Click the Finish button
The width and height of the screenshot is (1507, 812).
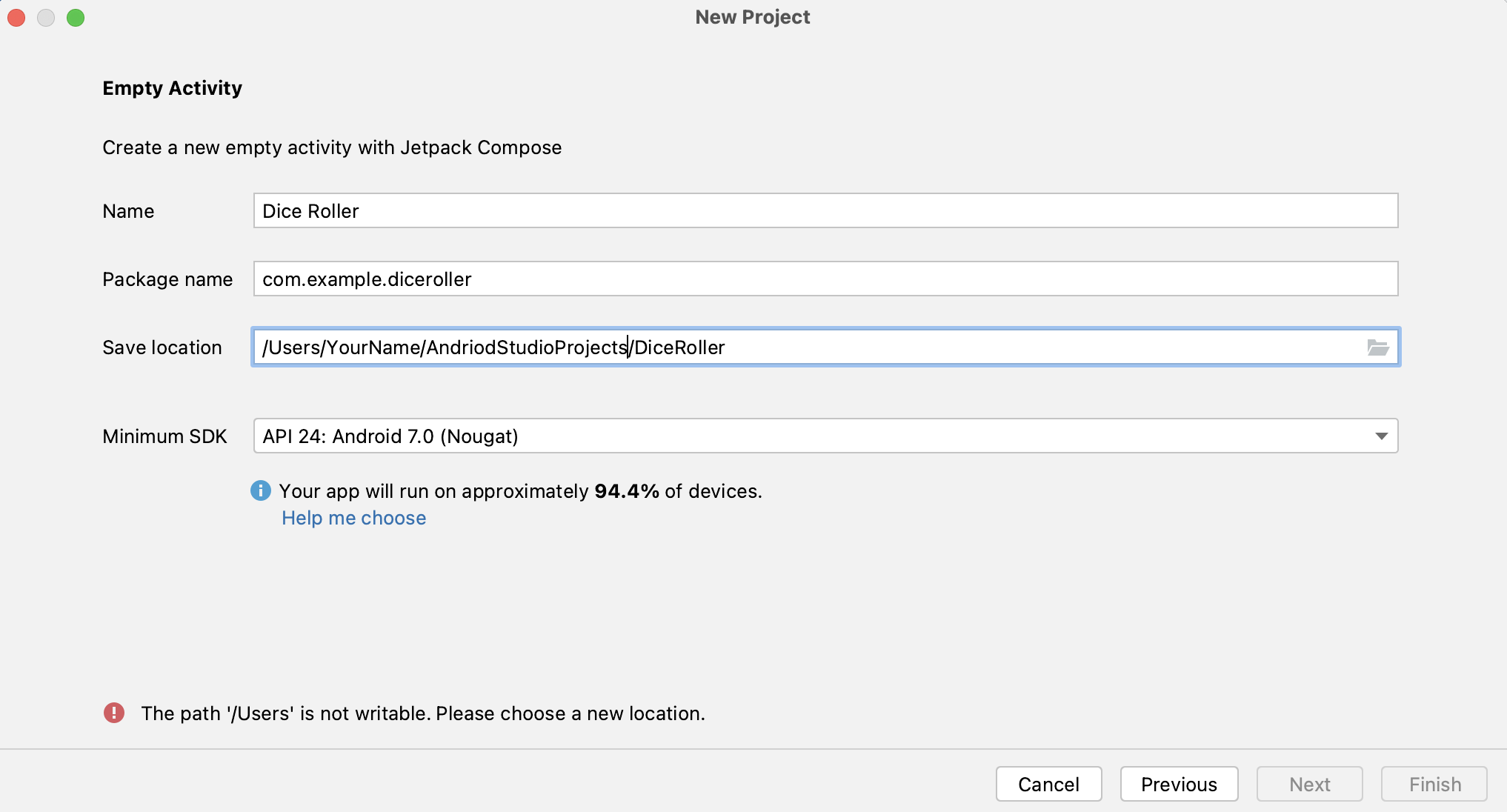pyautogui.click(x=1434, y=784)
